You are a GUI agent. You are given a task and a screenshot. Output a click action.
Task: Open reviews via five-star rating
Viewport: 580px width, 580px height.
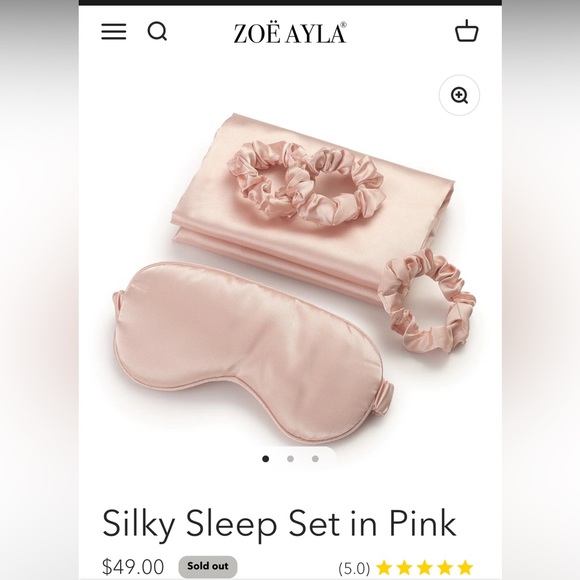(424, 567)
